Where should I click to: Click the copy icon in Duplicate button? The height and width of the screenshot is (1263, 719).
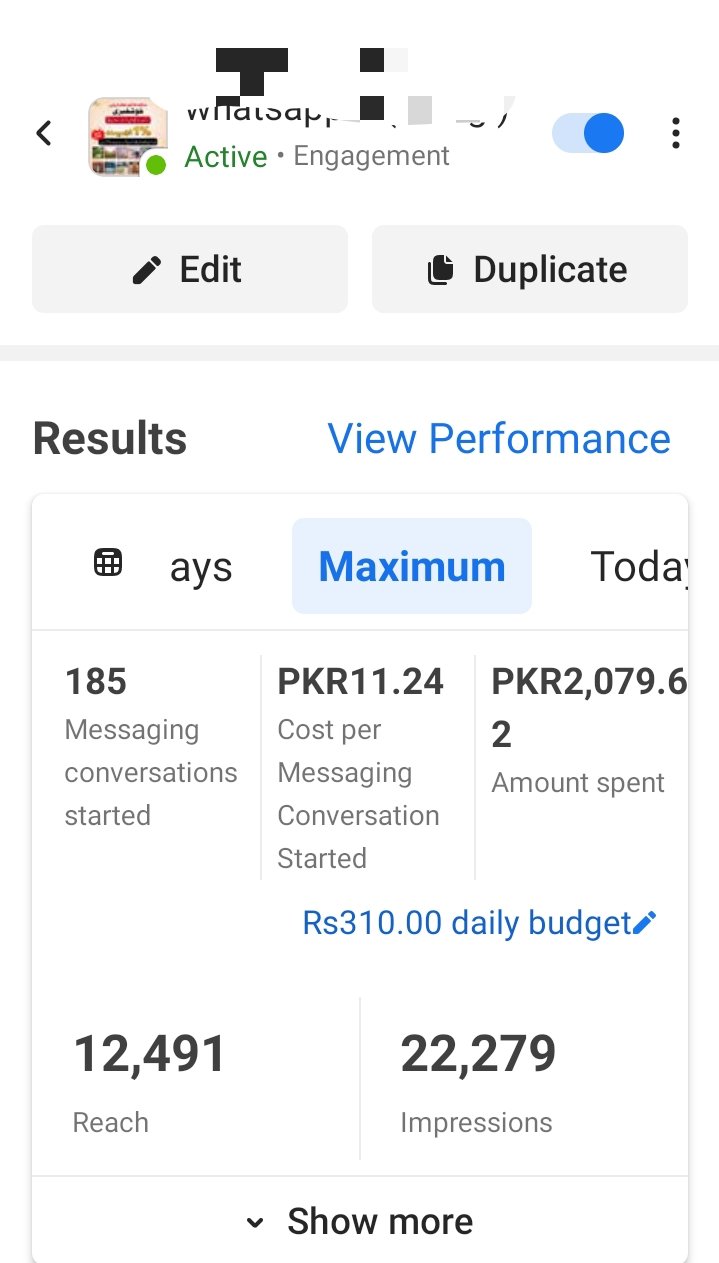pos(440,270)
